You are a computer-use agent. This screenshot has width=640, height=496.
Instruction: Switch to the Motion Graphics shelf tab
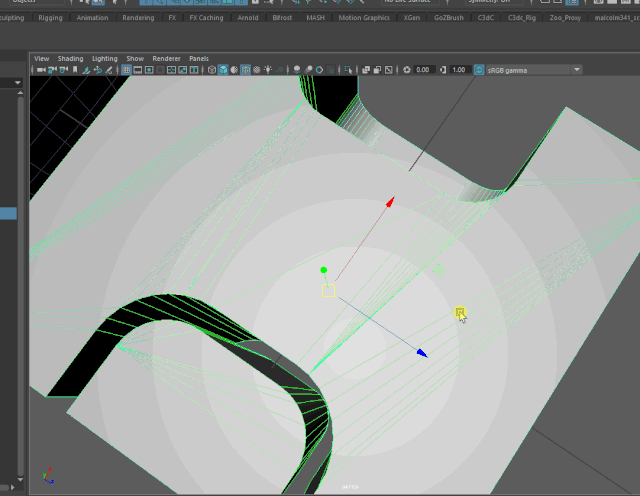pos(364,18)
